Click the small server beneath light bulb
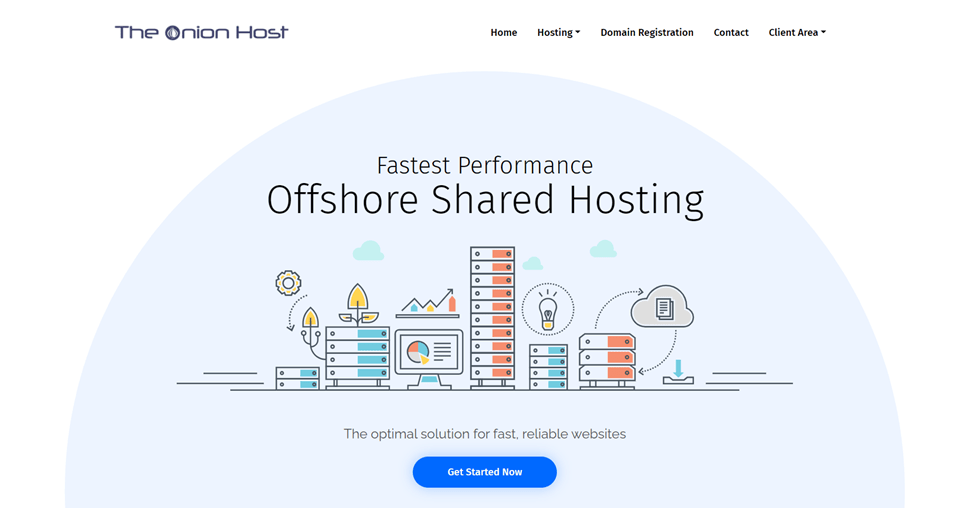The image size is (975, 508). (x=548, y=366)
